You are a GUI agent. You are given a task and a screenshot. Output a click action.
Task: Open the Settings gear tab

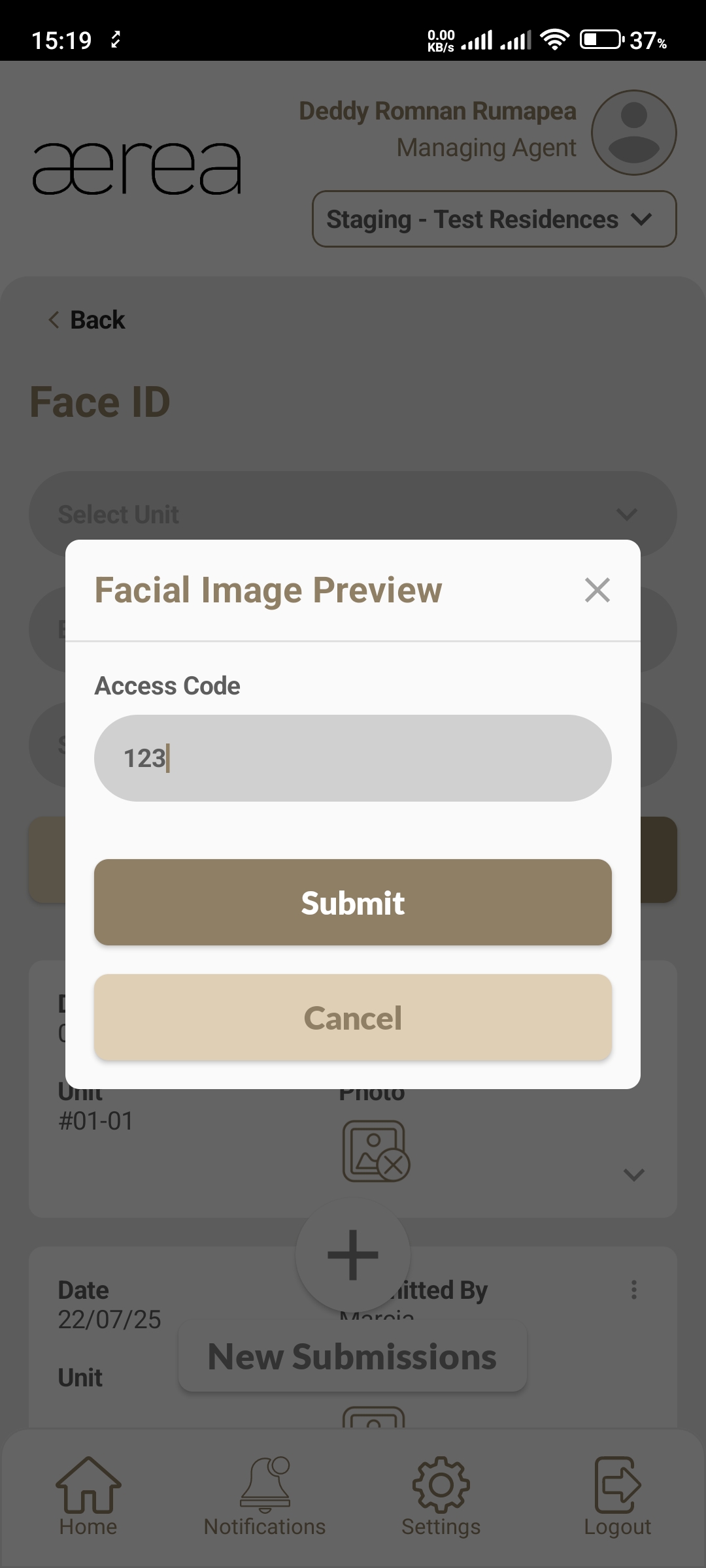(x=441, y=1496)
